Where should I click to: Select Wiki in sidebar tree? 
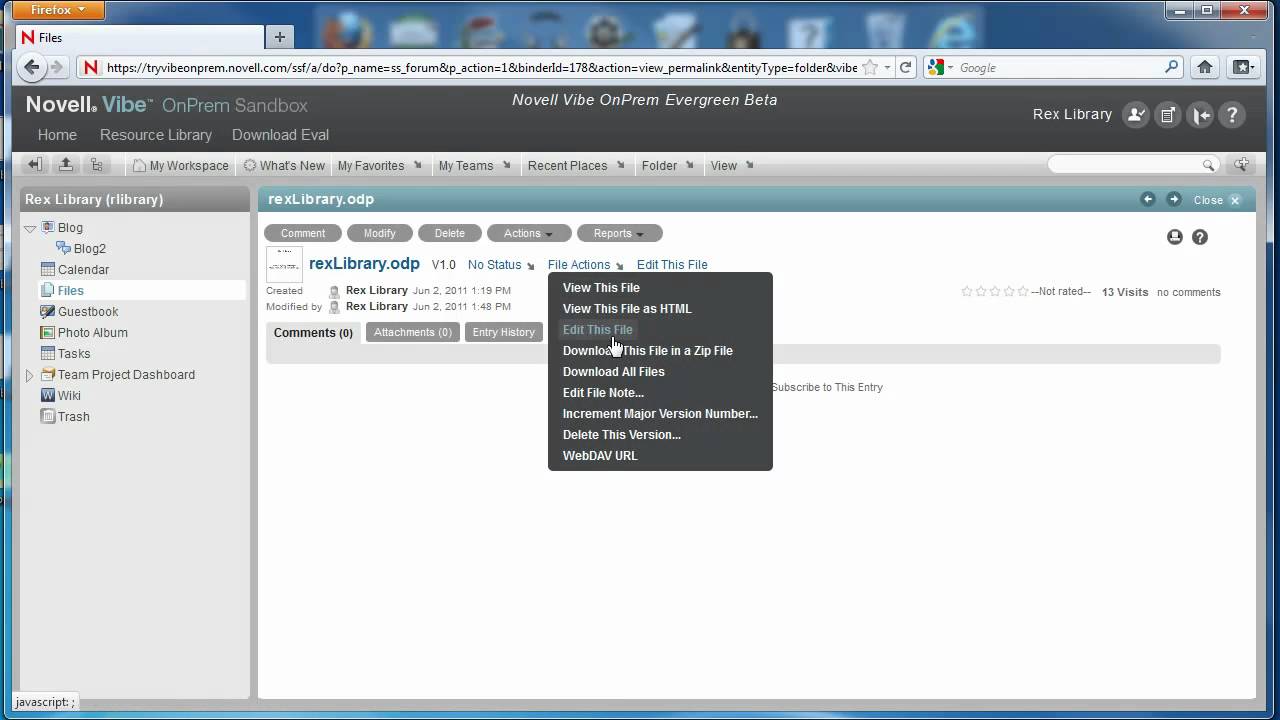(69, 396)
